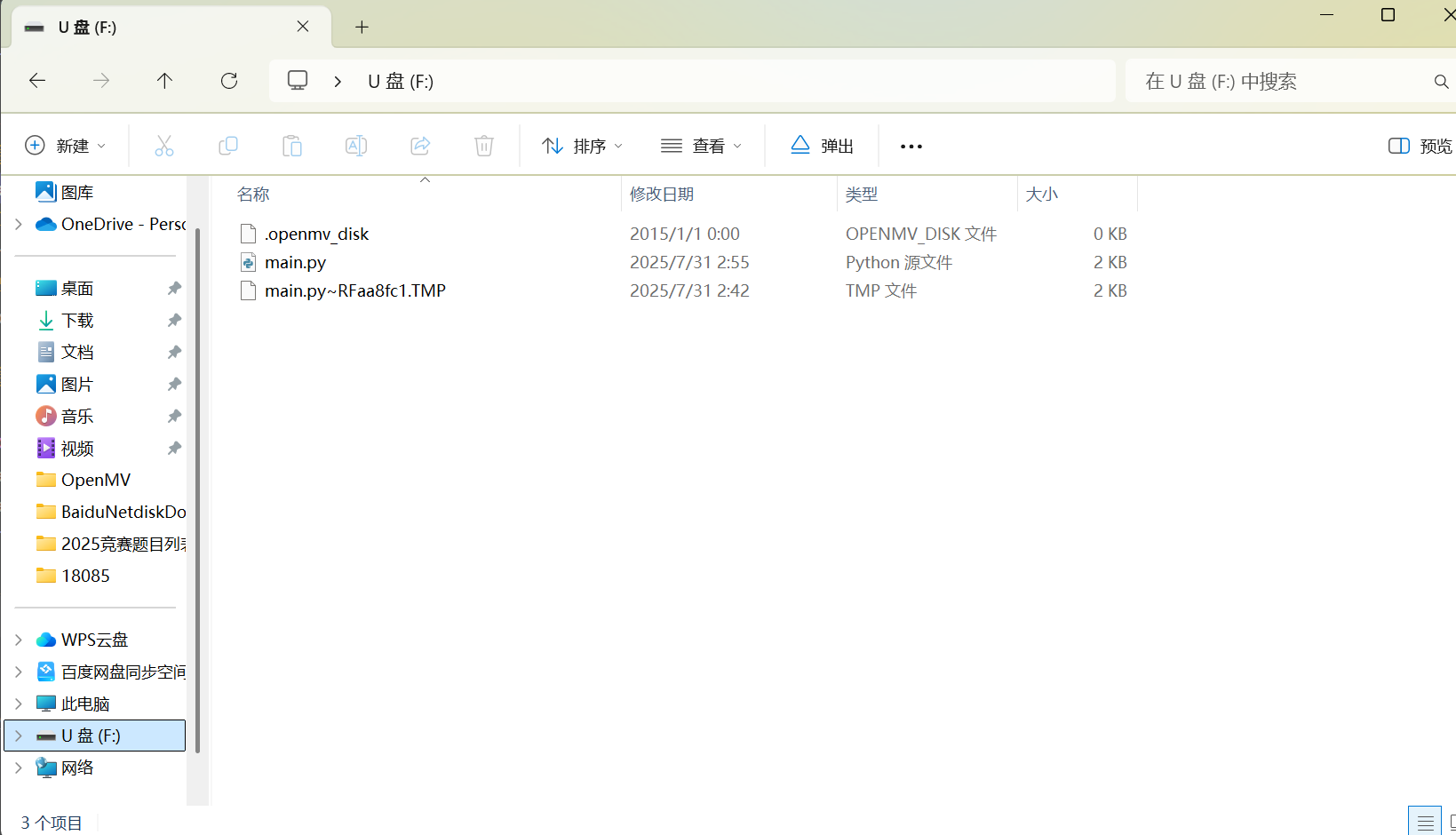Unpin 音乐 using its pin icon

coord(174,416)
